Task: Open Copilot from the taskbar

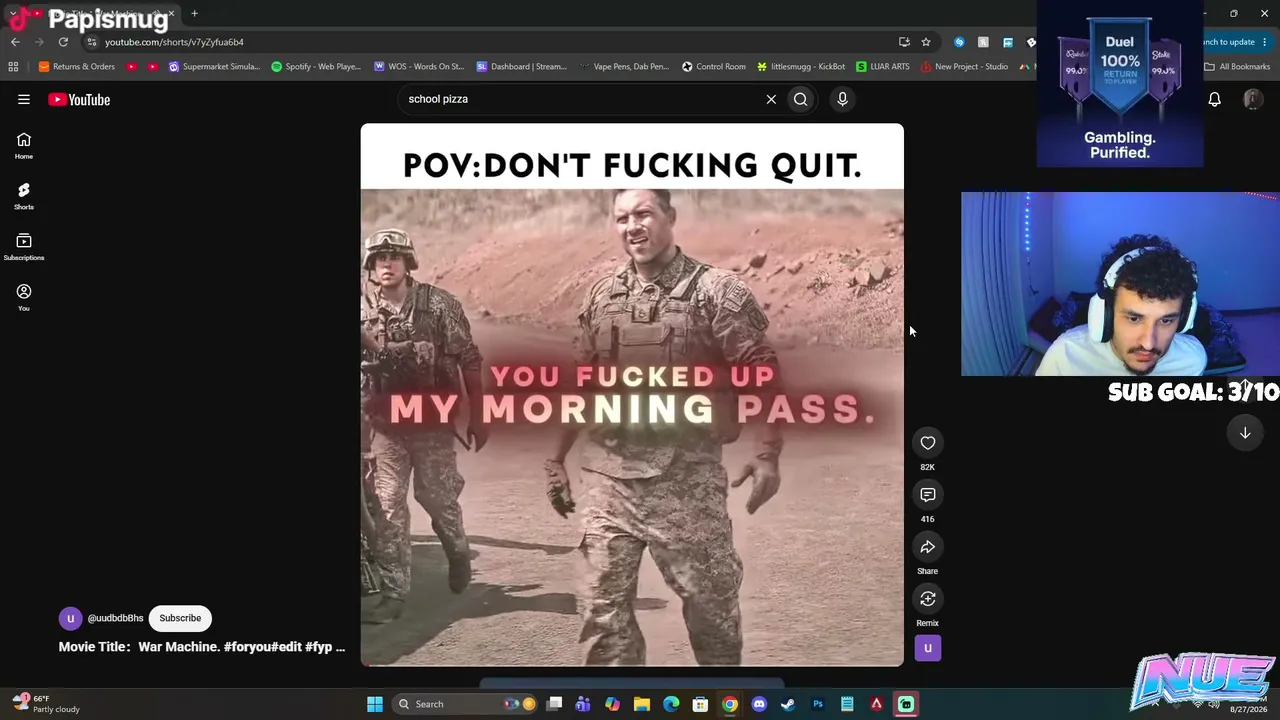Action: (612, 704)
